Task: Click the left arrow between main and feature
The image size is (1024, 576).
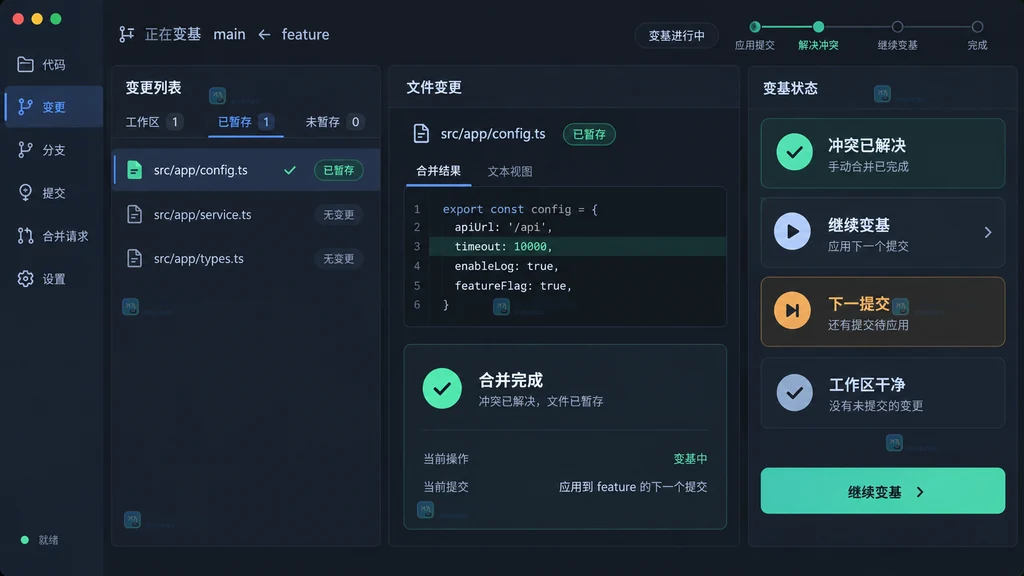Action: click(x=264, y=35)
